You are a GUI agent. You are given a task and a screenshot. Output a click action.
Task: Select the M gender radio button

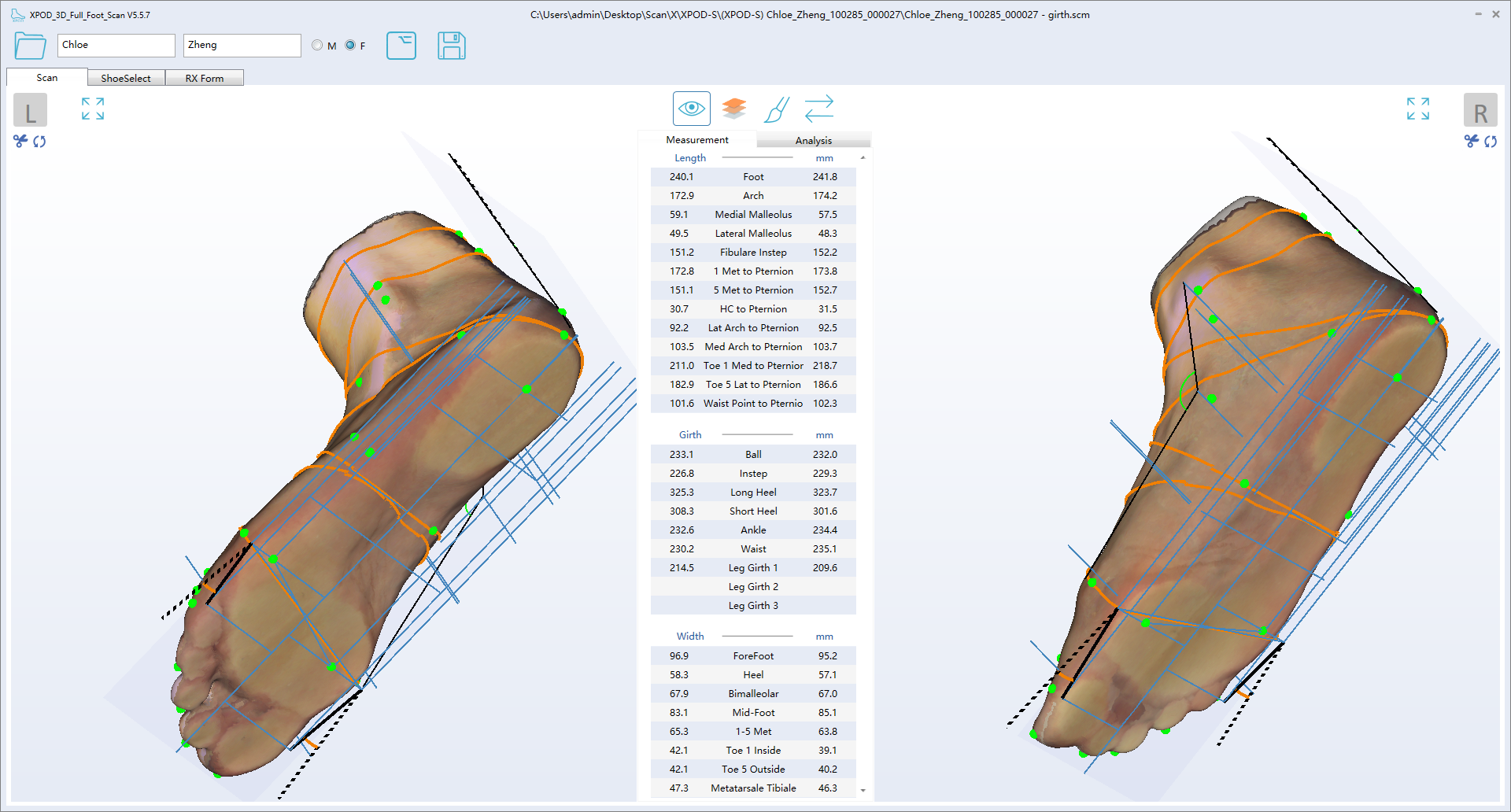(317, 46)
